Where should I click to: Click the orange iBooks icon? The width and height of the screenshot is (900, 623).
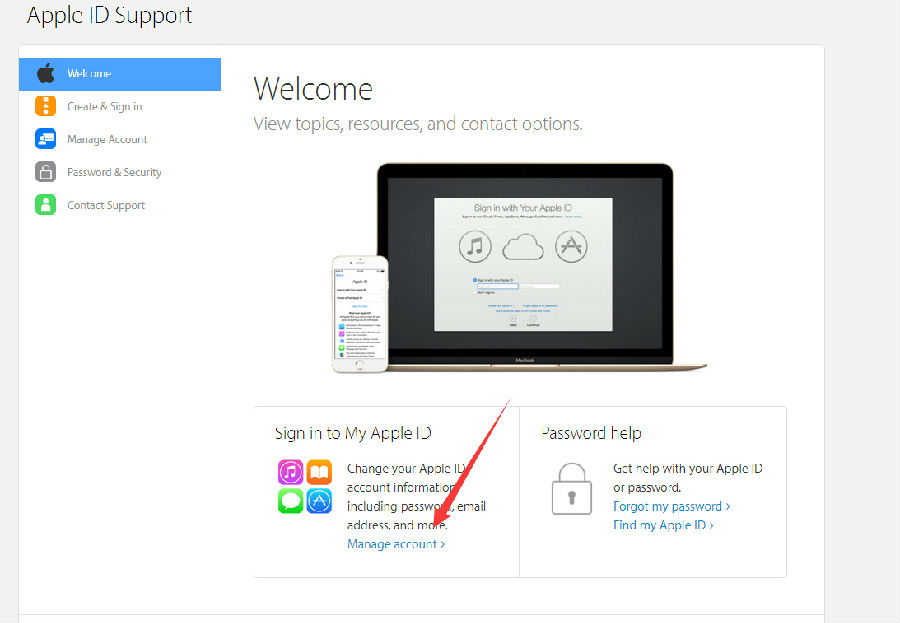[319, 472]
